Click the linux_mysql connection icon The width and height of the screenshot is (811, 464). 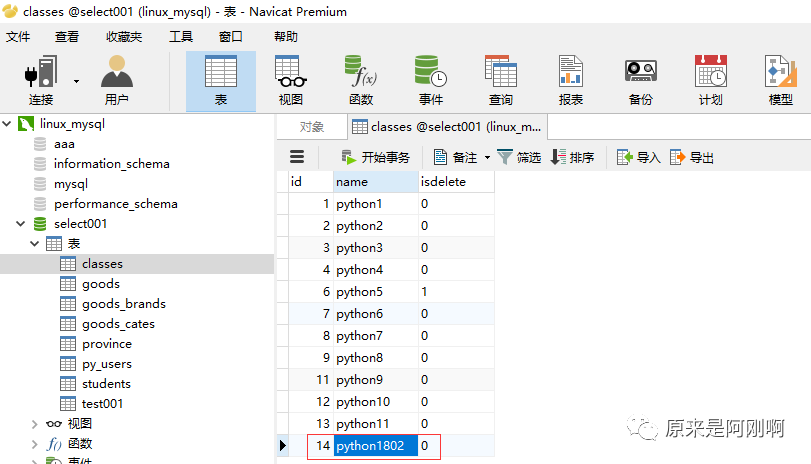point(26,124)
